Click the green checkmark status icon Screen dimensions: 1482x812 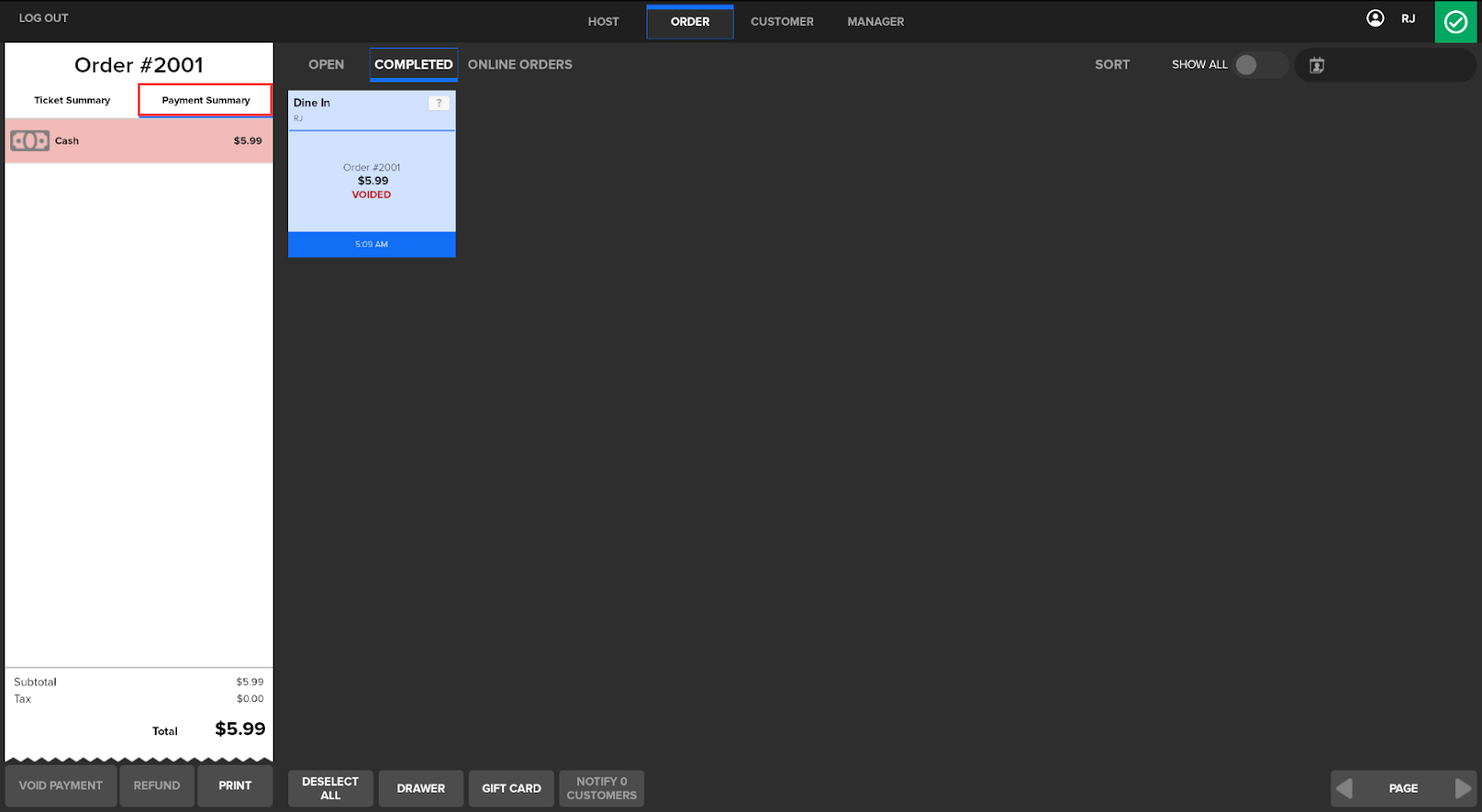[x=1455, y=21]
